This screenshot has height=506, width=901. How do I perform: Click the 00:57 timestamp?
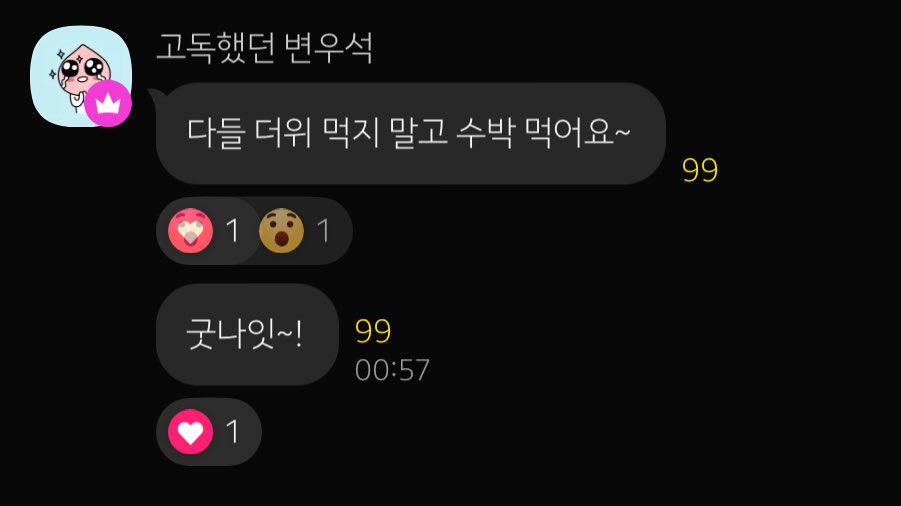point(392,370)
